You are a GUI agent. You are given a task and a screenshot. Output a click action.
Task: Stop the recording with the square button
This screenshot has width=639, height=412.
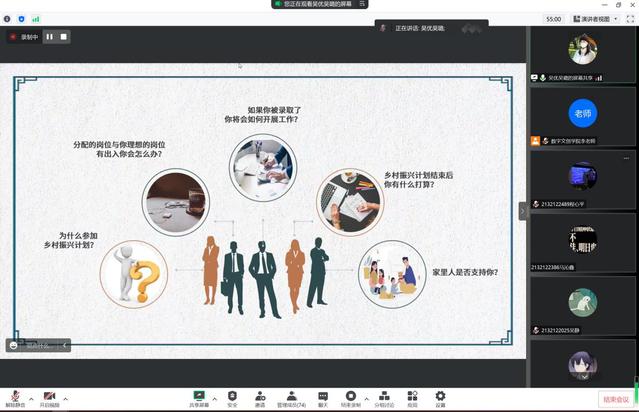[x=63, y=37]
